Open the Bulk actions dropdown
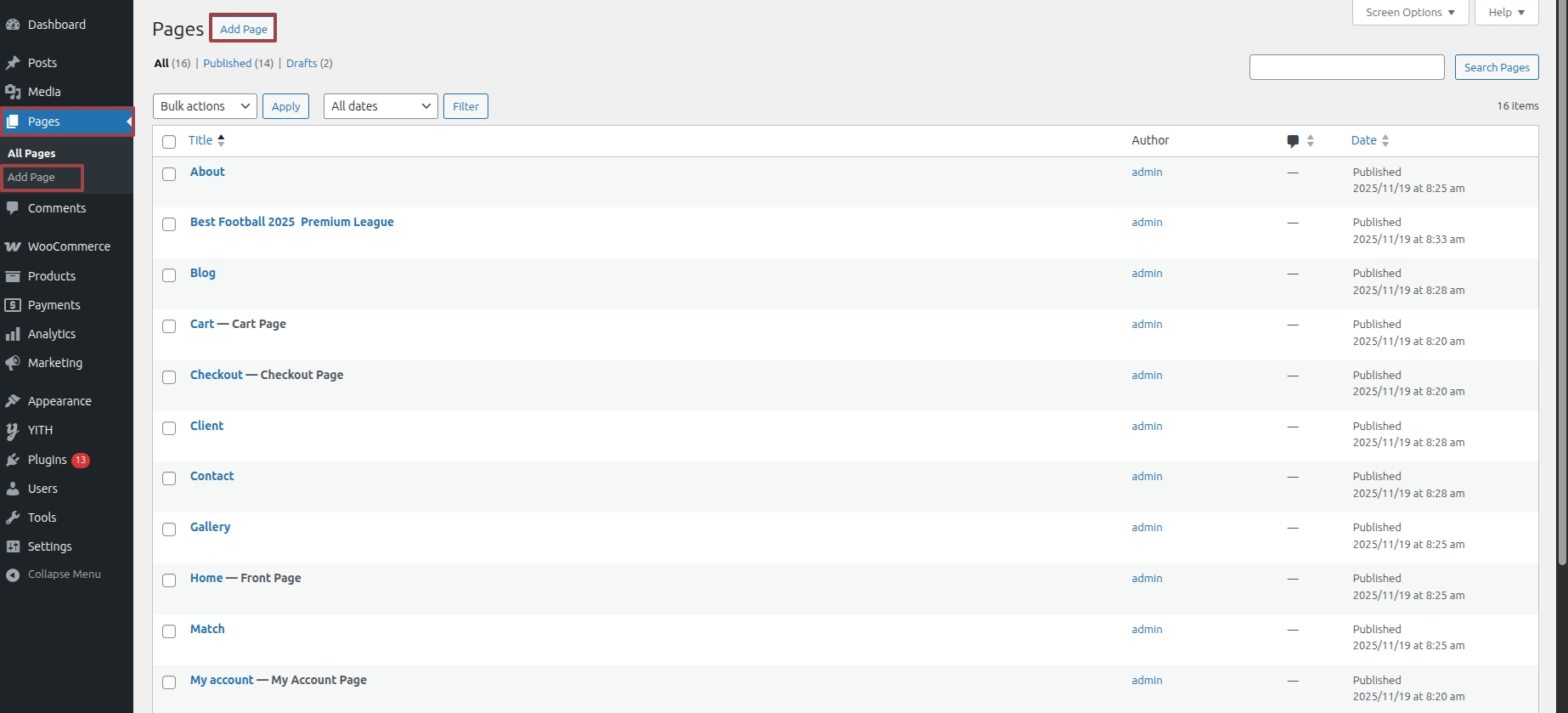Image resolution: width=1568 pixels, height=713 pixels. (x=205, y=106)
